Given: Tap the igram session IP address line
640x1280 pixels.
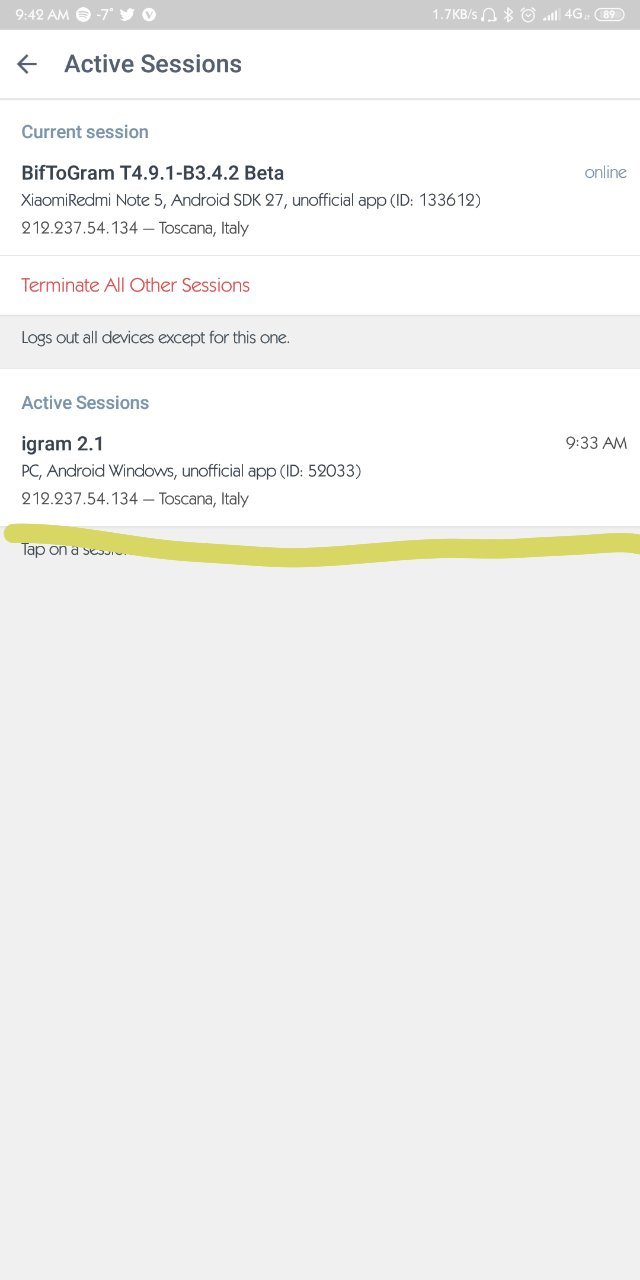Looking at the screenshot, I should pos(135,498).
